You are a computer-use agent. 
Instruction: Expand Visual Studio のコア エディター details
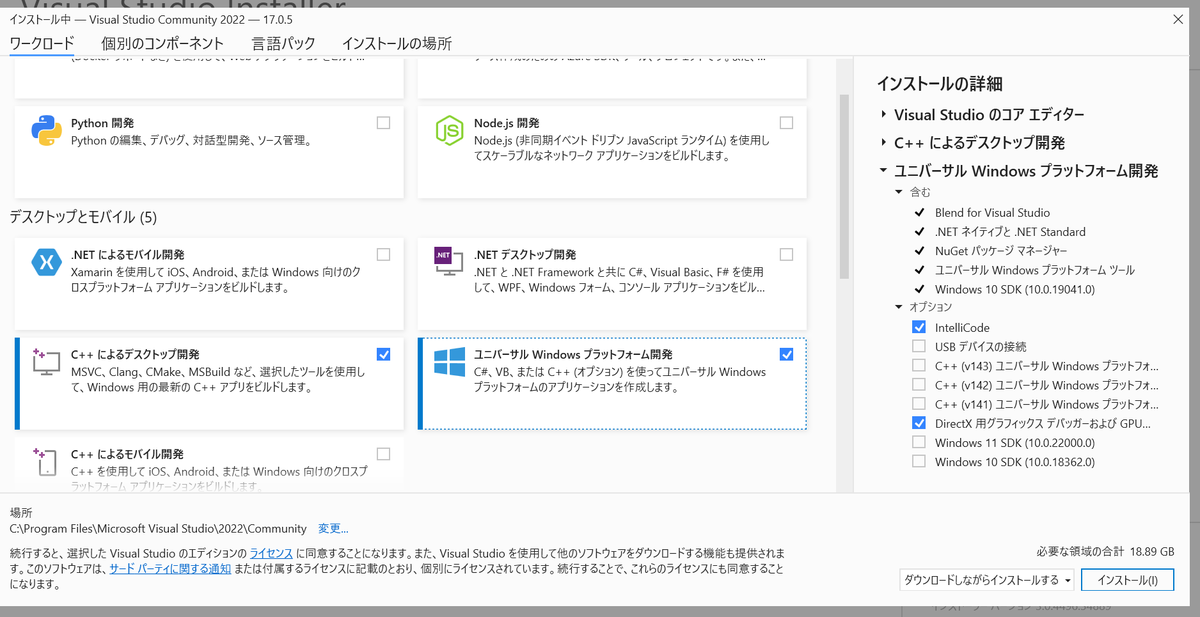pos(884,115)
